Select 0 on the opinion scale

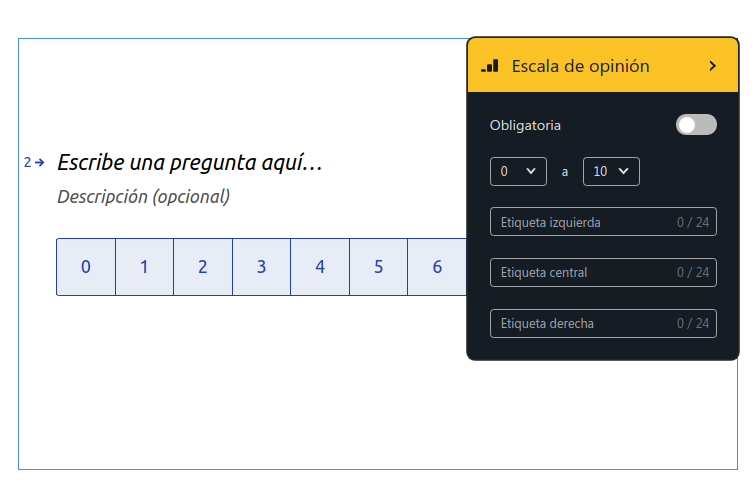[86, 267]
